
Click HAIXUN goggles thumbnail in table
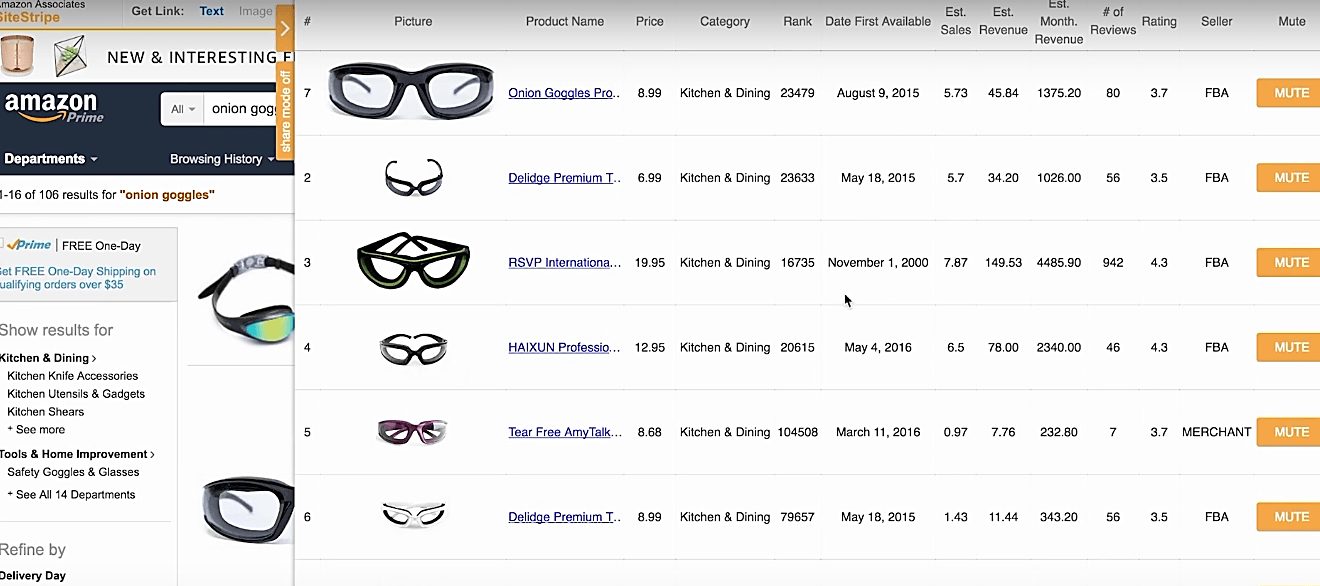click(x=413, y=348)
